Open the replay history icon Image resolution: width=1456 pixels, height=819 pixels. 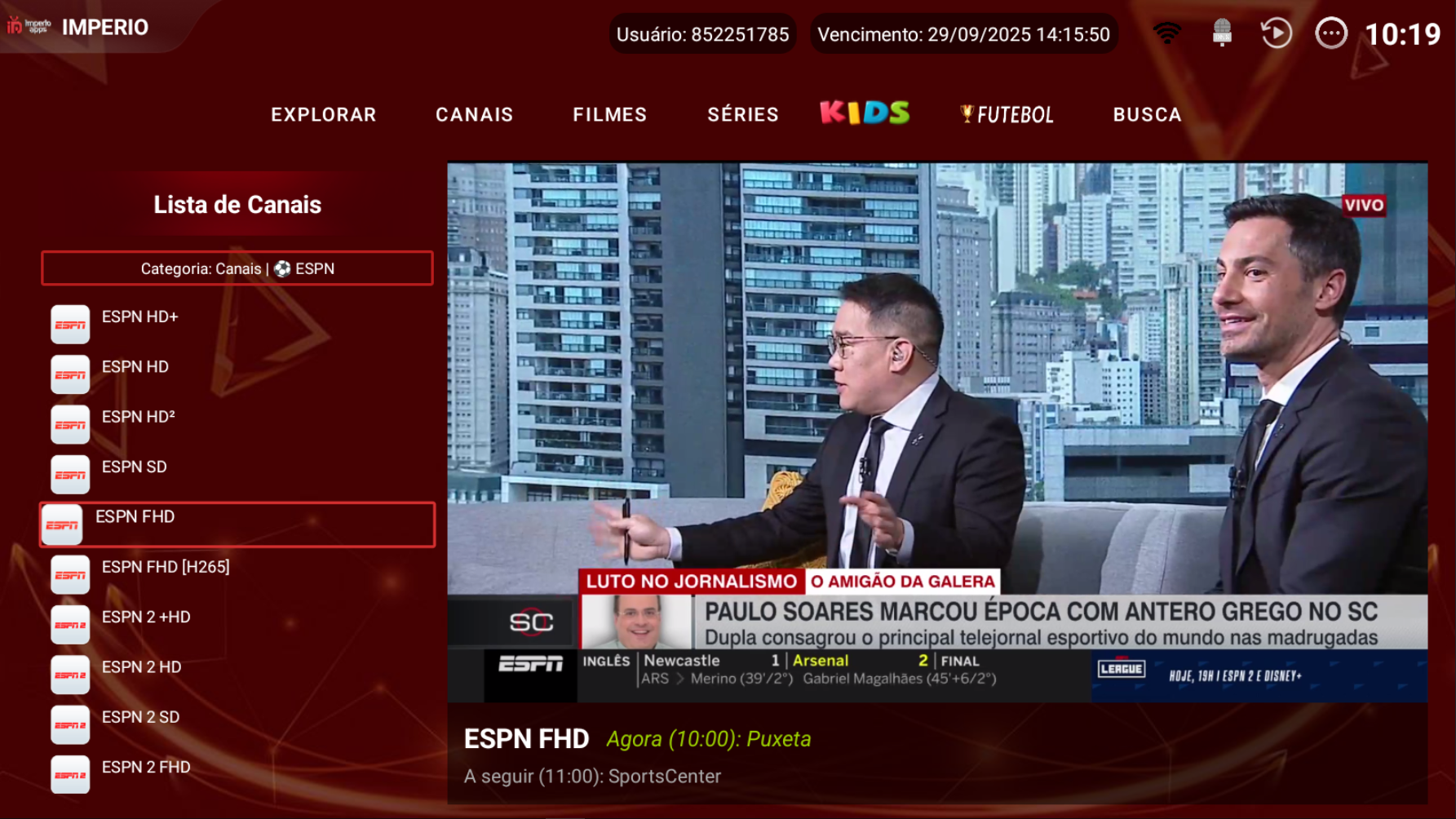tap(1276, 33)
